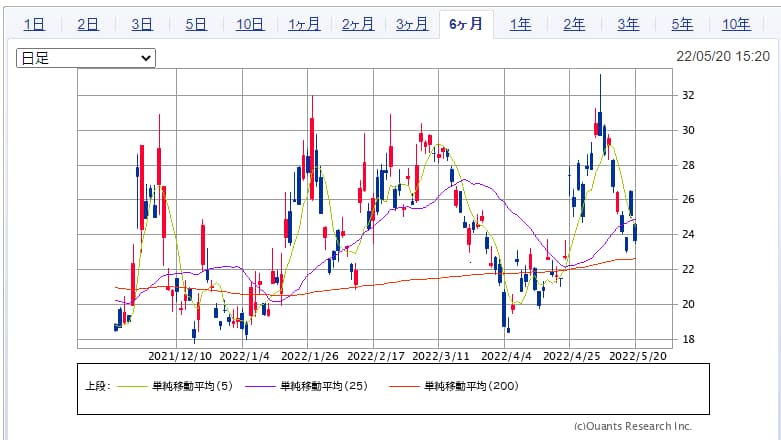Show the 1年 chart range

tap(520, 24)
